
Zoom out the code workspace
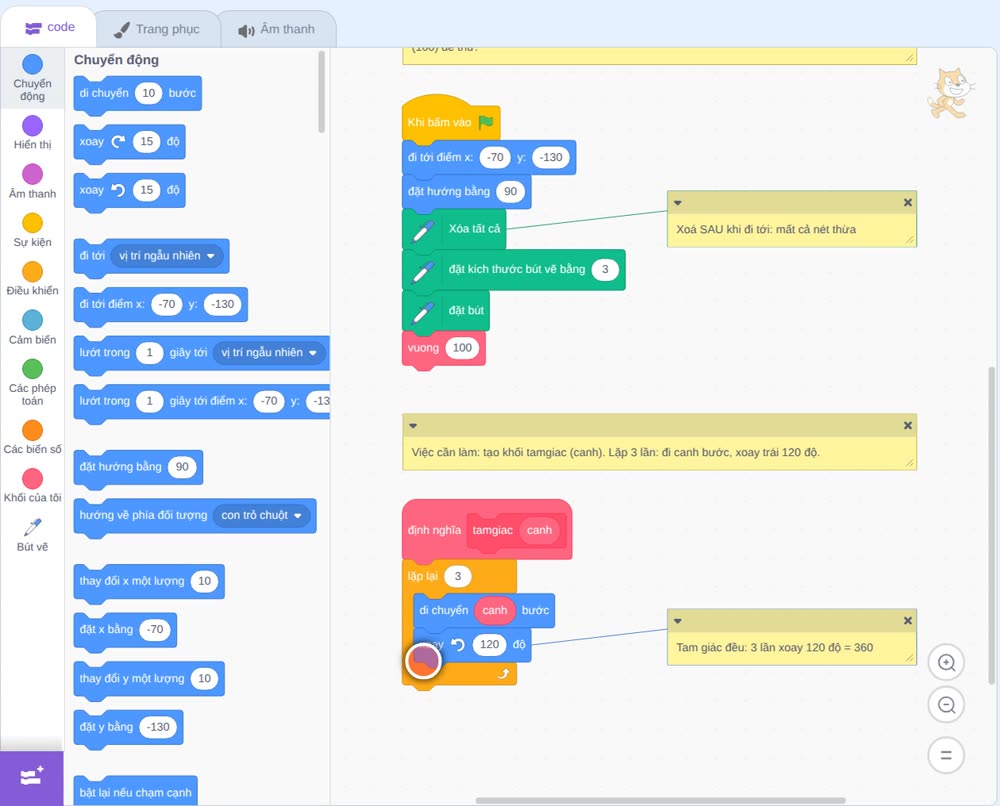(x=946, y=705)
